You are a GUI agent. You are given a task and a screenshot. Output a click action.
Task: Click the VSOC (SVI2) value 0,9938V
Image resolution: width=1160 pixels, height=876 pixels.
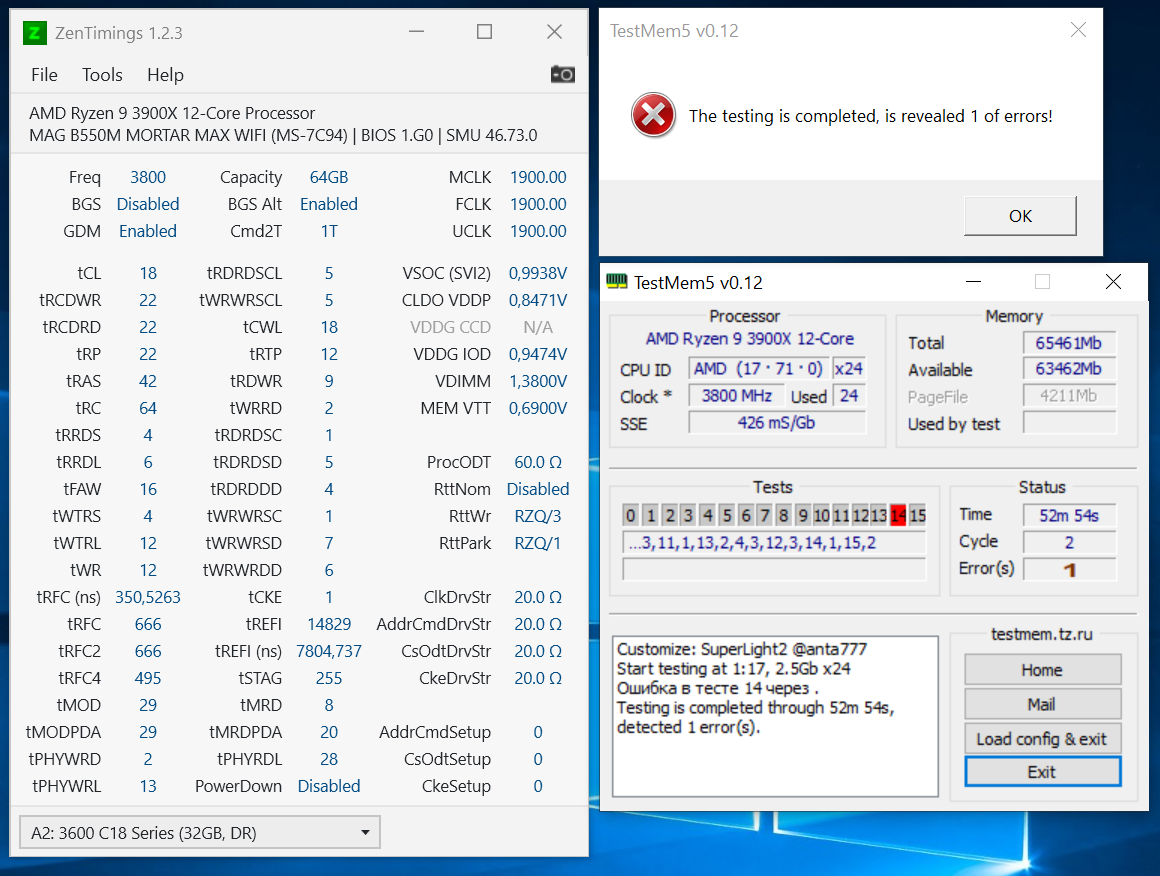coord(538,273)
